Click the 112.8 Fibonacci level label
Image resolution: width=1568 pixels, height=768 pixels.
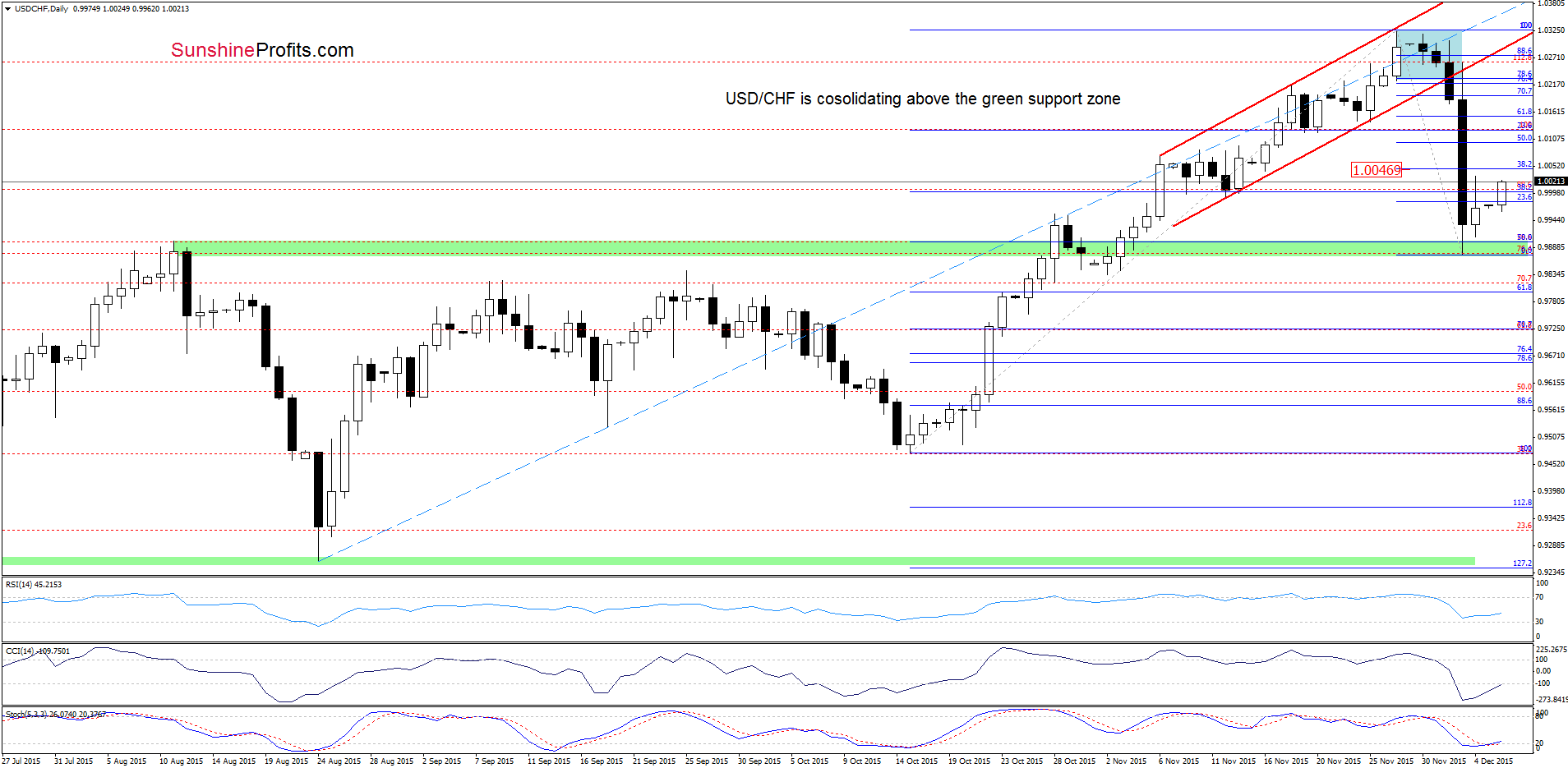pyautogui.click(x=1522, y=503)
